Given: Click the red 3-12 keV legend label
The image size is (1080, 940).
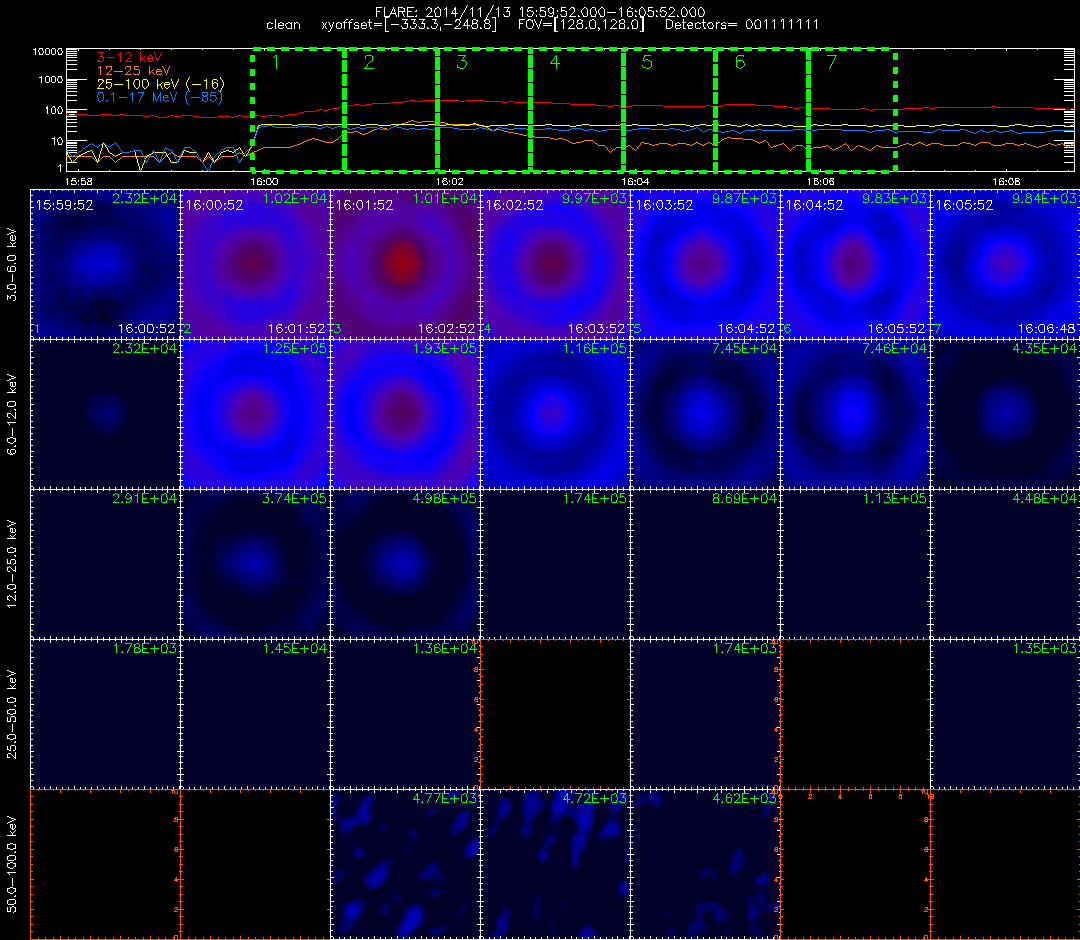Looking at the screenshot, I should [129, 57].
